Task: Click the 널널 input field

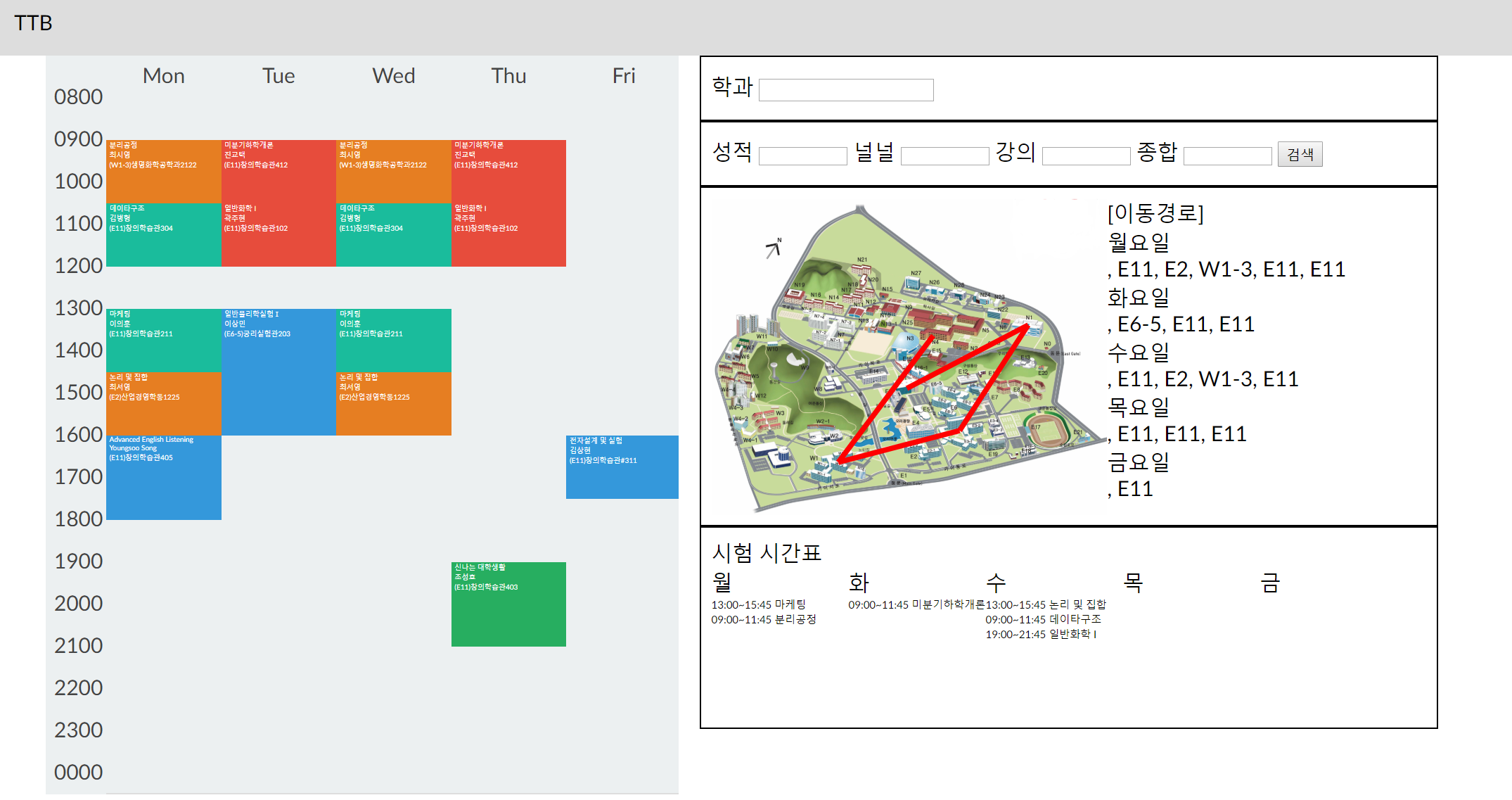Action: coord(944,155)
